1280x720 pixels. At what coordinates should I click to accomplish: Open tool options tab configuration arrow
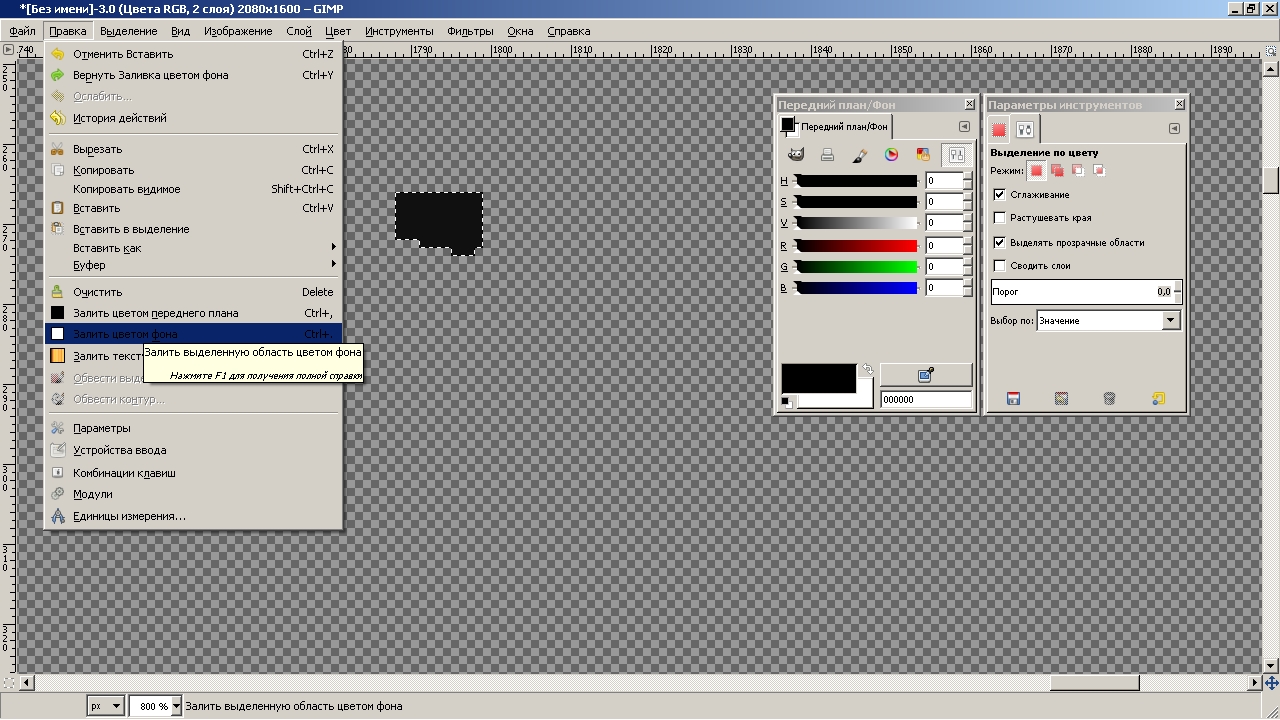pyautogui.click(x=1174, y=128)
